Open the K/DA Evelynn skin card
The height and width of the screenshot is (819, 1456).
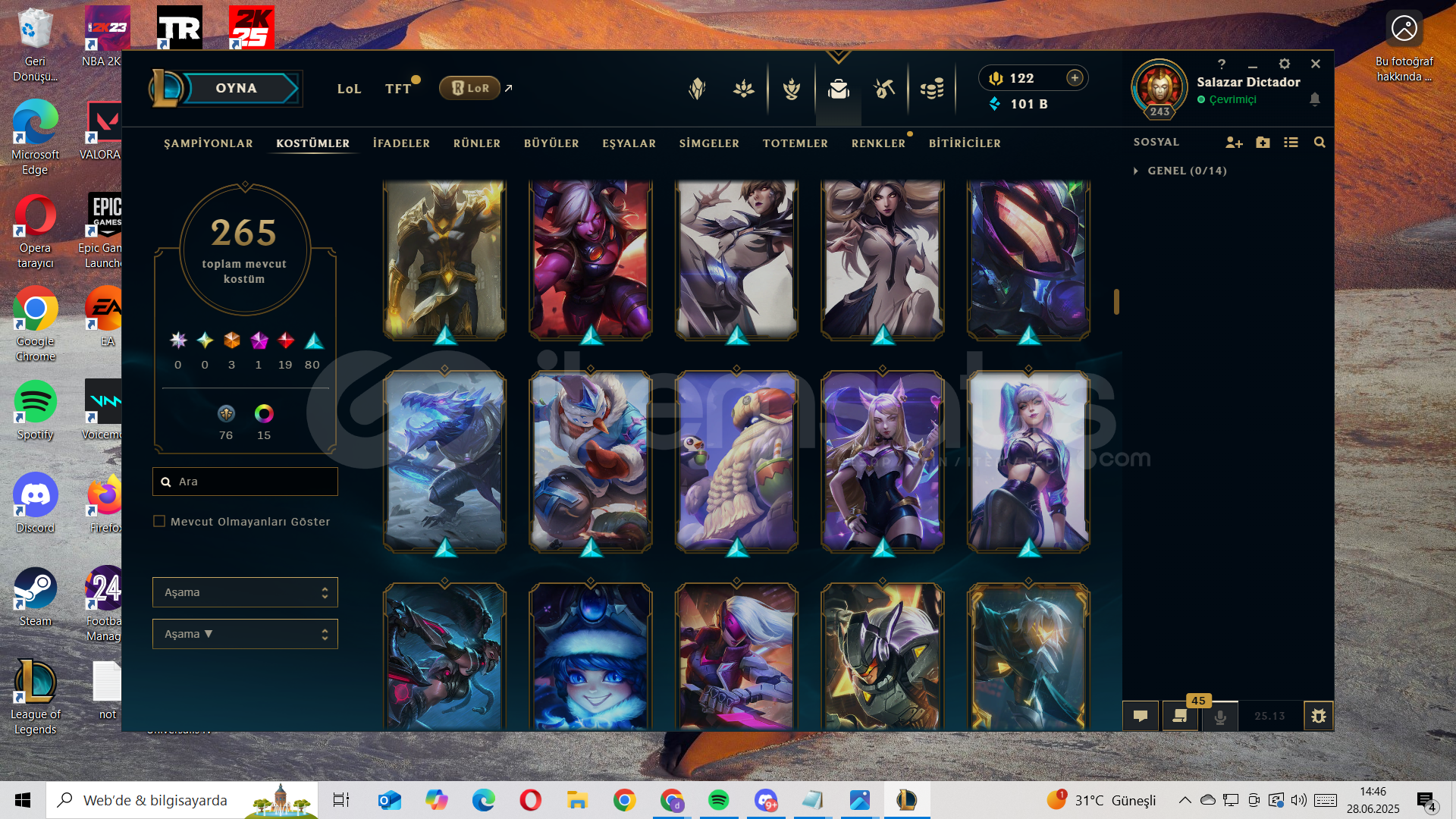pyautogui.click(x=1028, y=461)
